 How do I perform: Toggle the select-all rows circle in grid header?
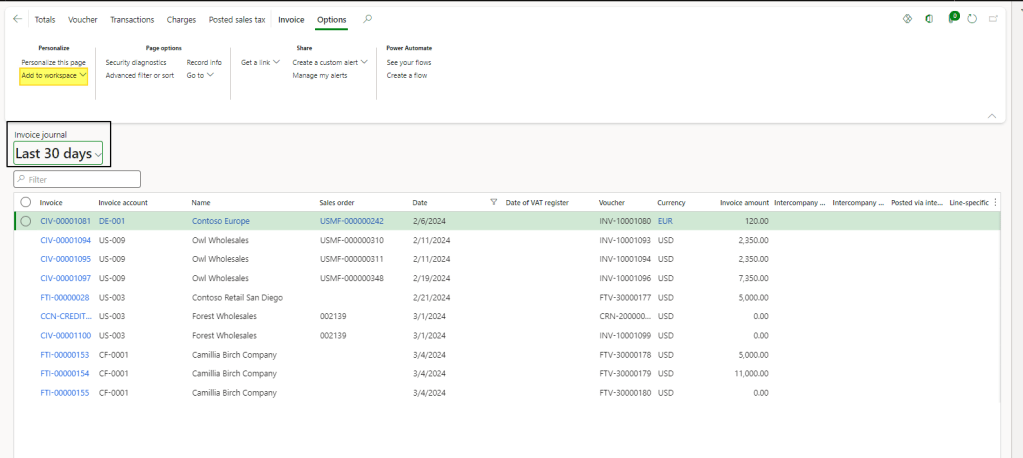(26, 202)
